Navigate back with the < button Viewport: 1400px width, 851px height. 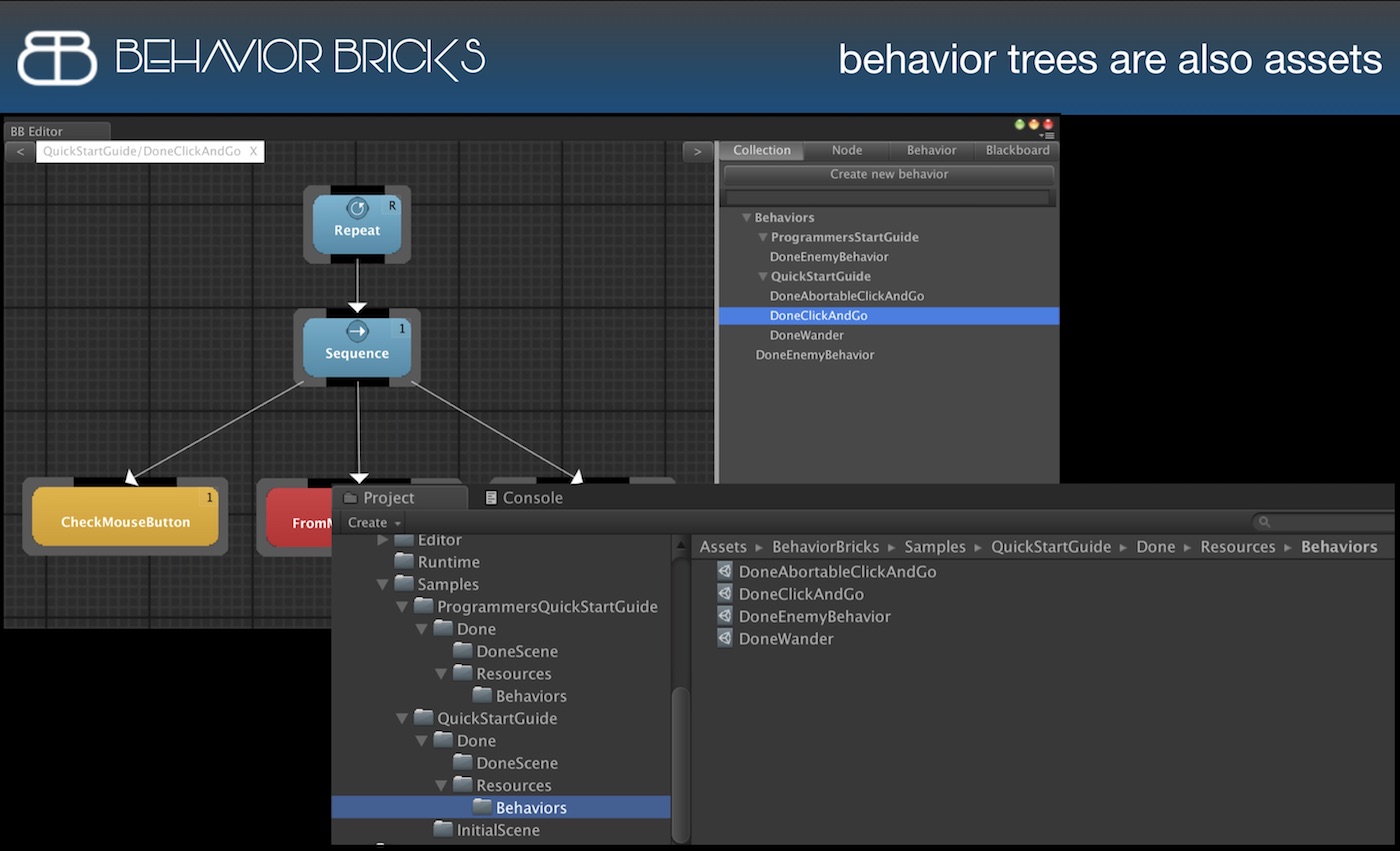[x=20, y=151]
